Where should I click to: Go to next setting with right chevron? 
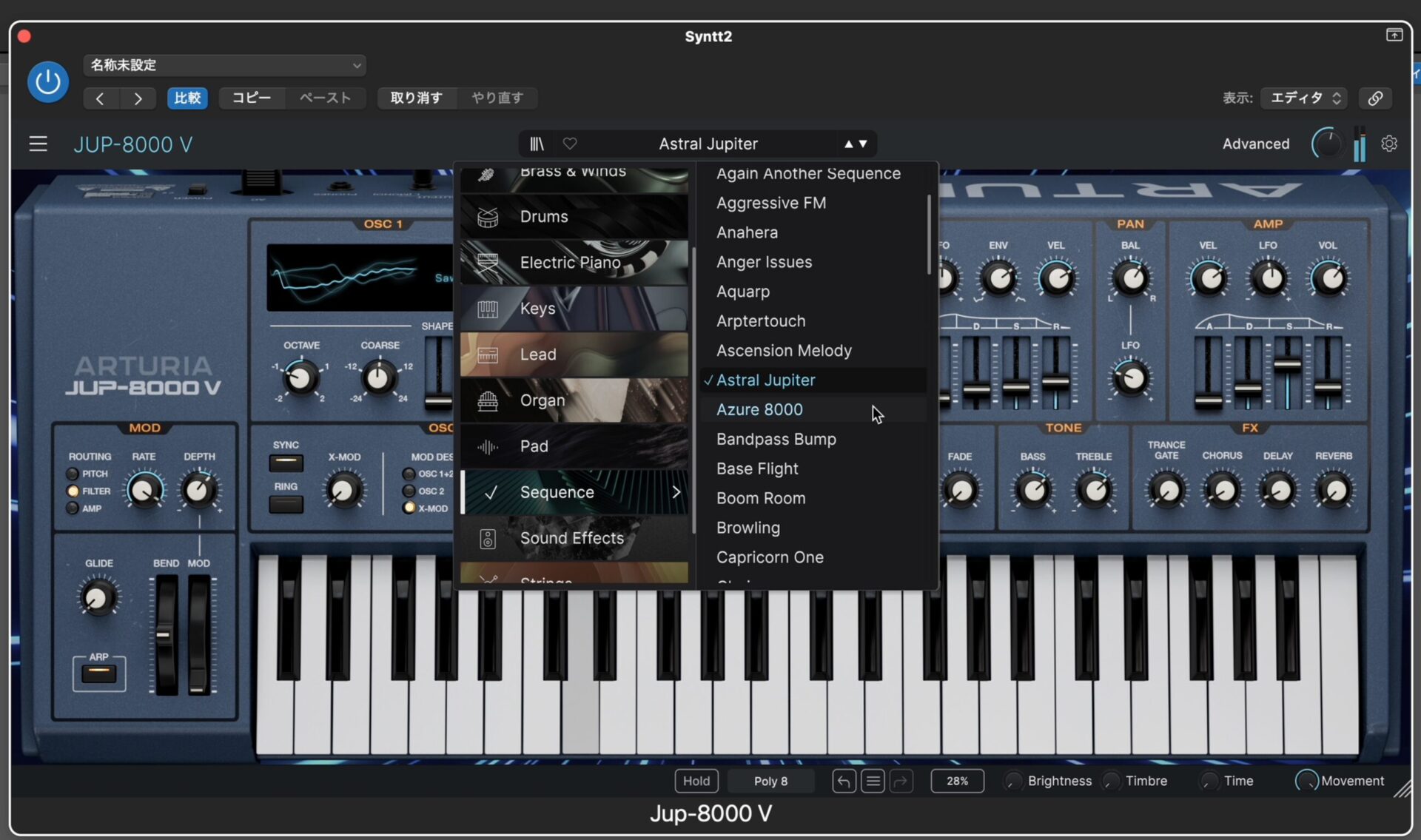pyautogui.click(x=138, y=98)
